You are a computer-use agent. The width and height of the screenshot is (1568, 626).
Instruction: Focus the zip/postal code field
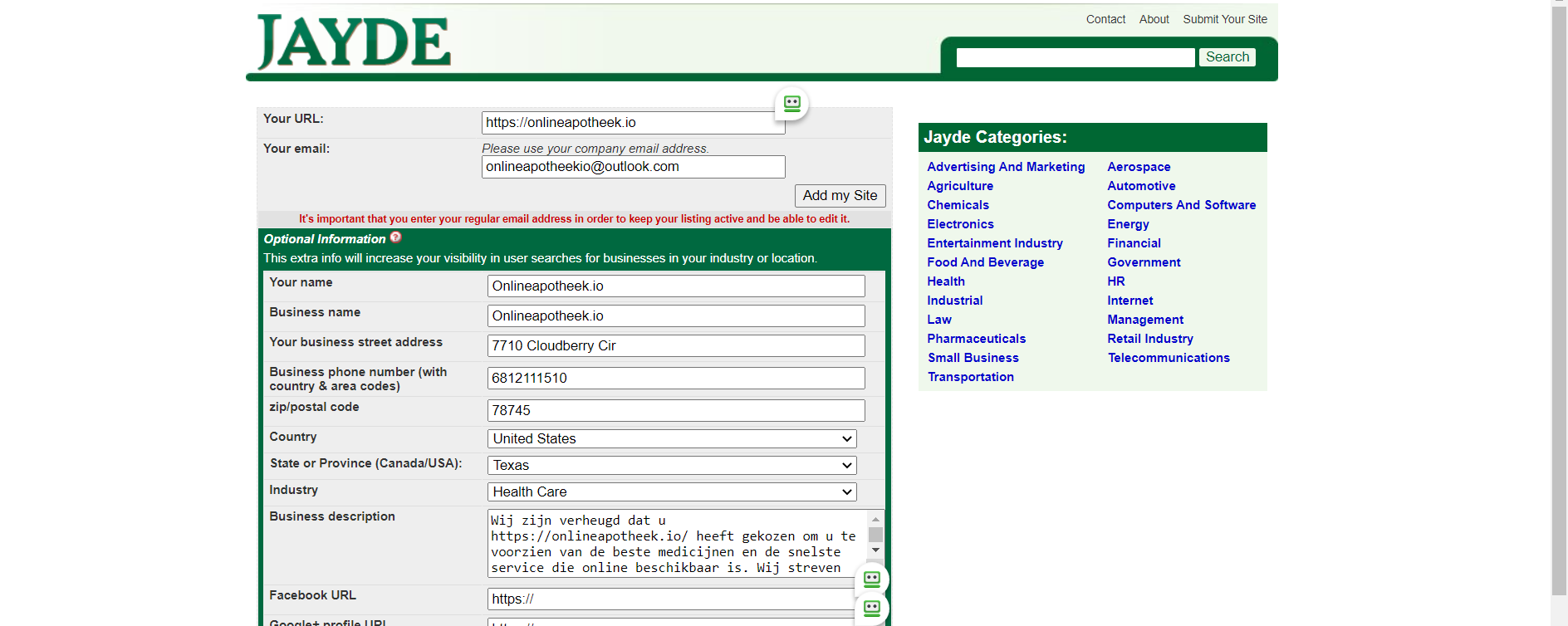click(x=676, y=411)
